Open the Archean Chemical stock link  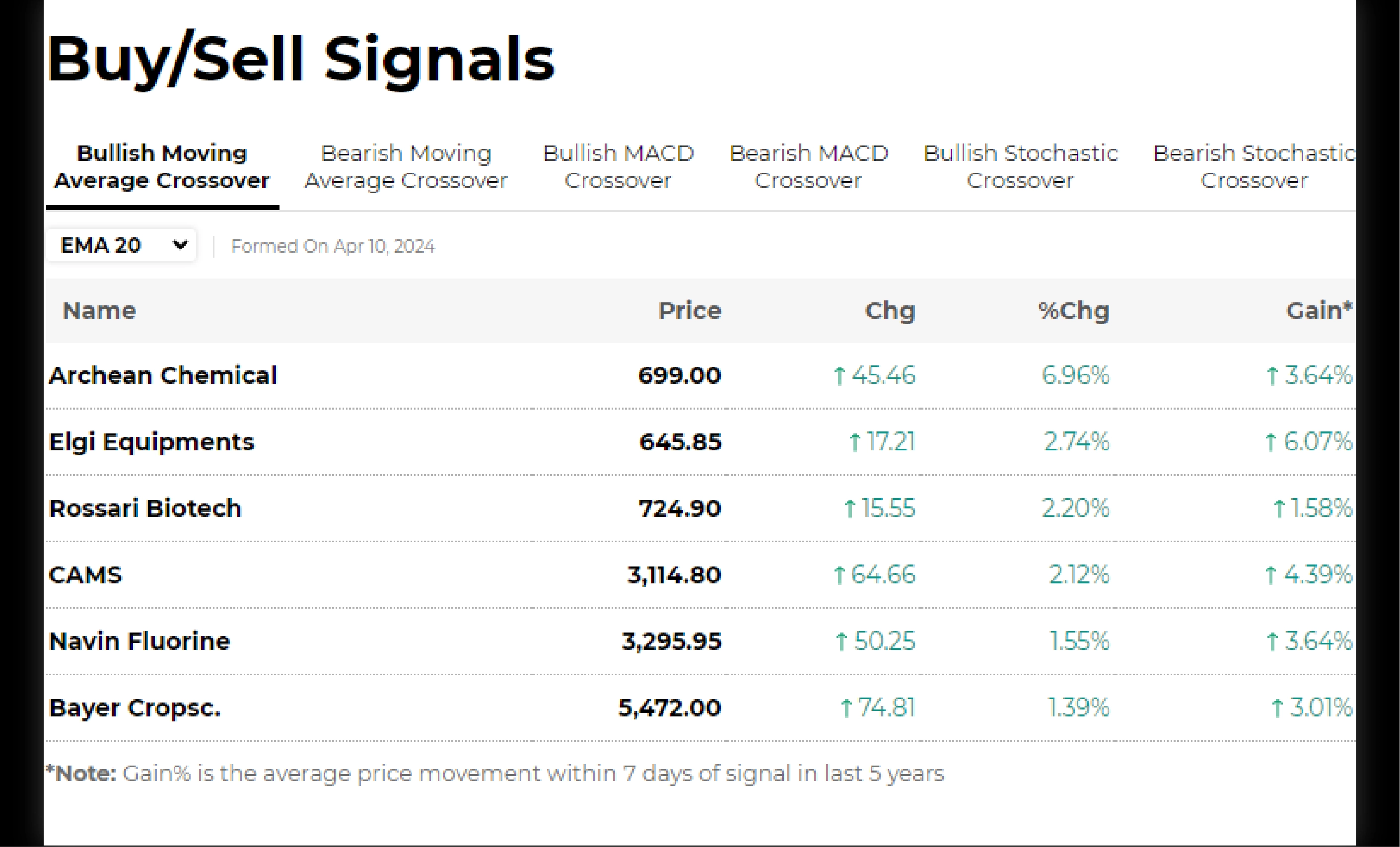coord(163,375)
